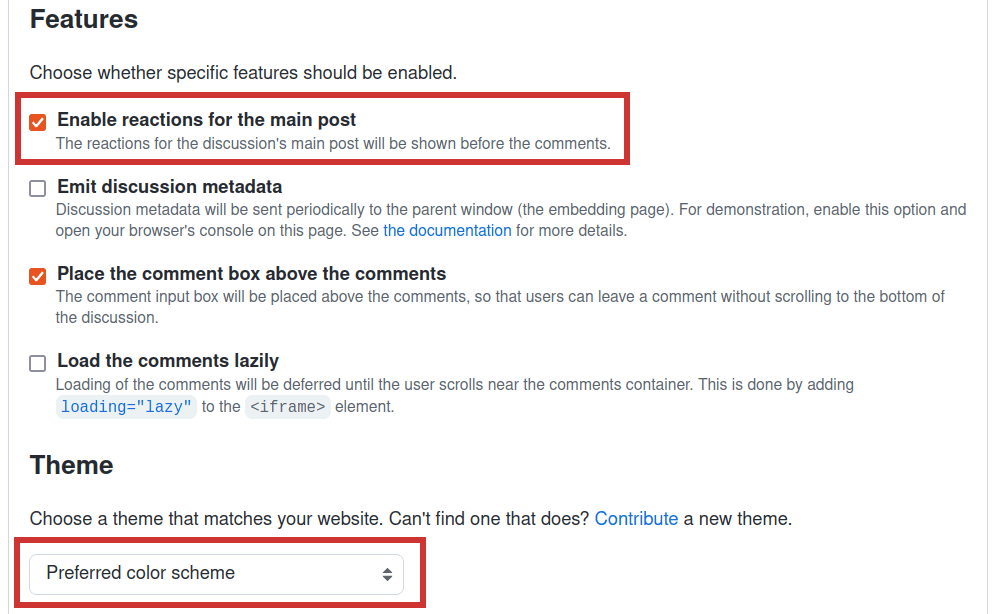Click the reactions shown before comments description text
Viewport: 1004px width, 614px height.
click(332, 143)
